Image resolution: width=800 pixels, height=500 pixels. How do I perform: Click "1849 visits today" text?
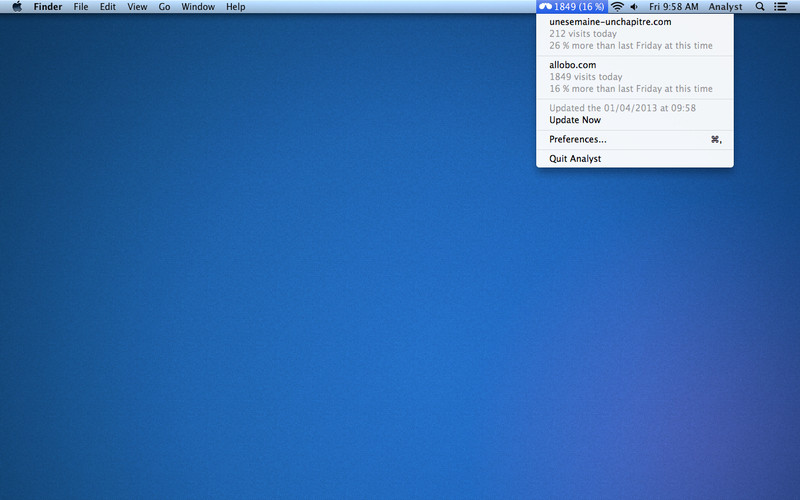pyautogui.click(x=586, y=77)
